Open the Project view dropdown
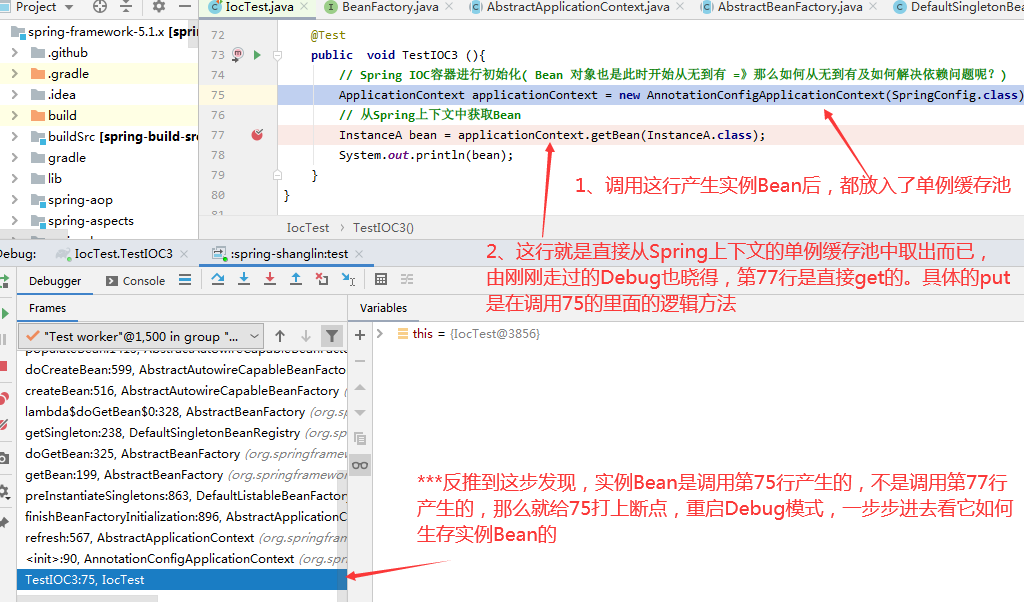Viewport: 1024px width, 602px height. 44,7
